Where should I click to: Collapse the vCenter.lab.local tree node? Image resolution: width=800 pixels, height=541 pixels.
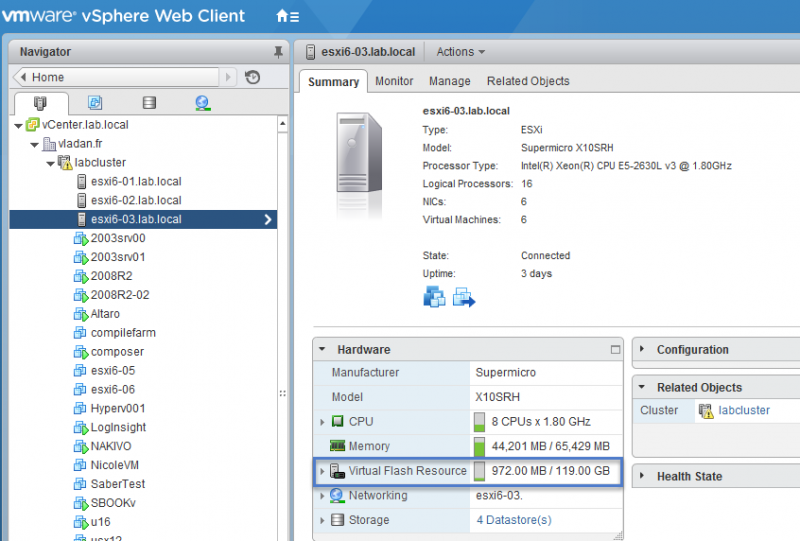coord(19,126)
